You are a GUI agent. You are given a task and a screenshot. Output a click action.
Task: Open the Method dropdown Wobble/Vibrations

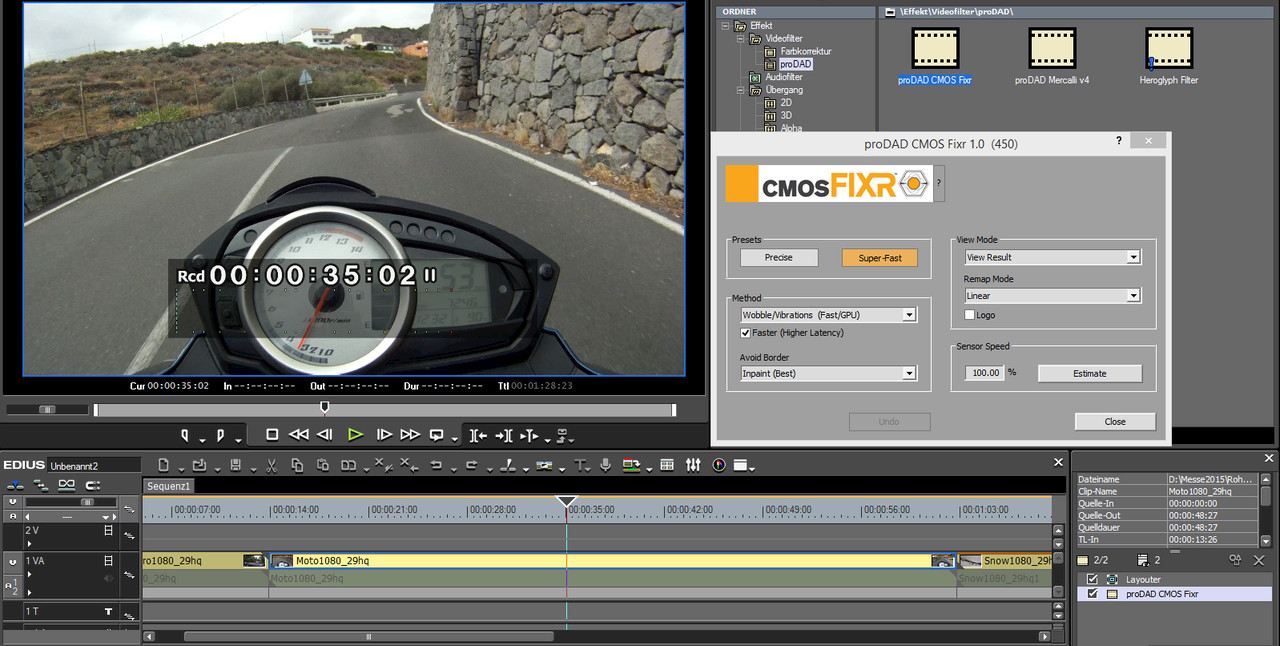pyautogui.click(x=828, y=315)
